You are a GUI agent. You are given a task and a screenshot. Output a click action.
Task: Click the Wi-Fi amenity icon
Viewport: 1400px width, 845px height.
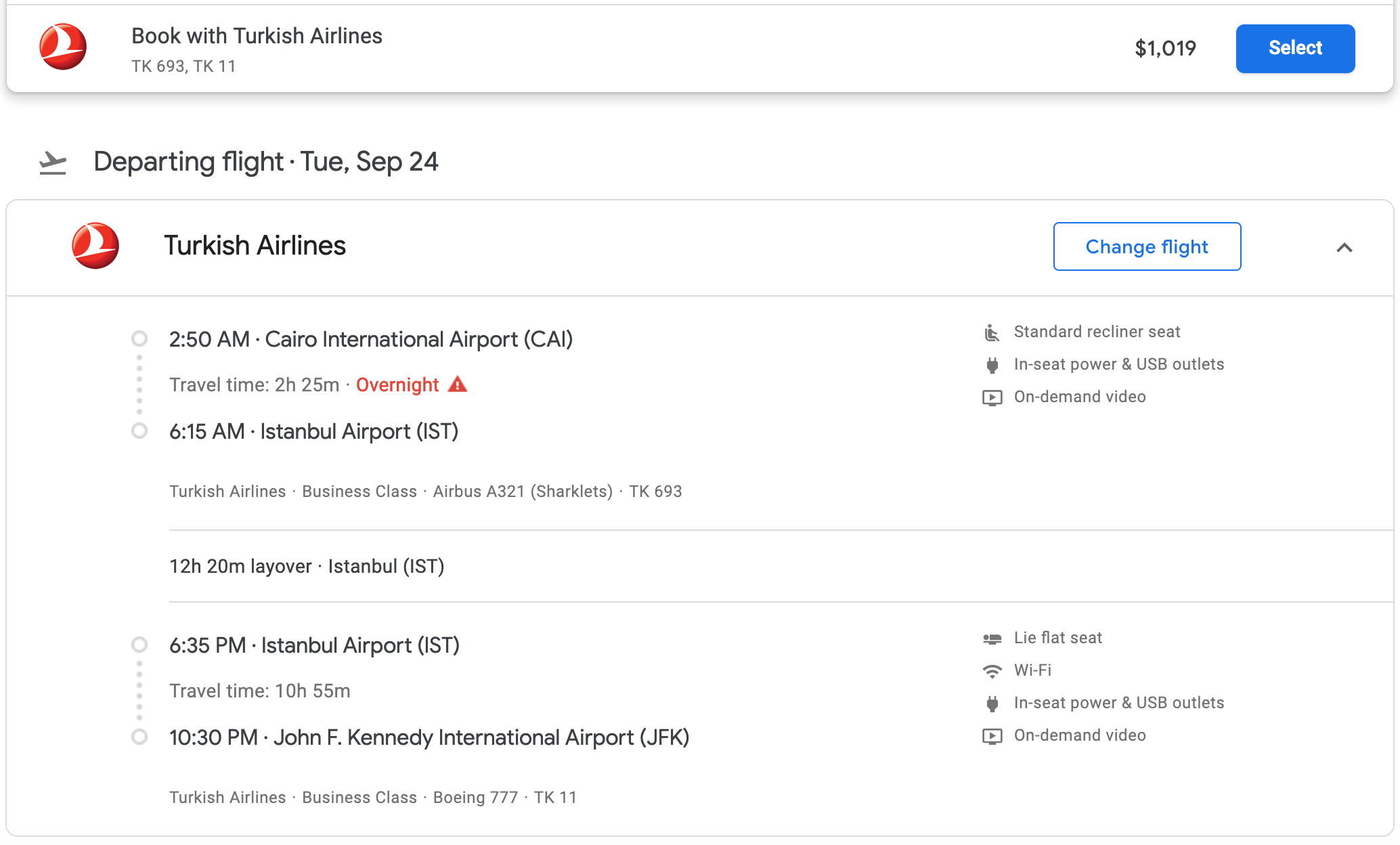pos(992,671)
